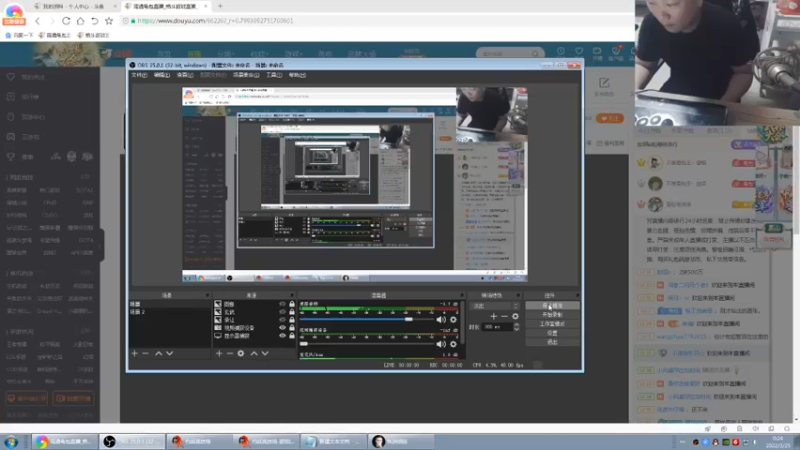
Task: Toggle lock on the second source row
Action: tap(292, 312)
